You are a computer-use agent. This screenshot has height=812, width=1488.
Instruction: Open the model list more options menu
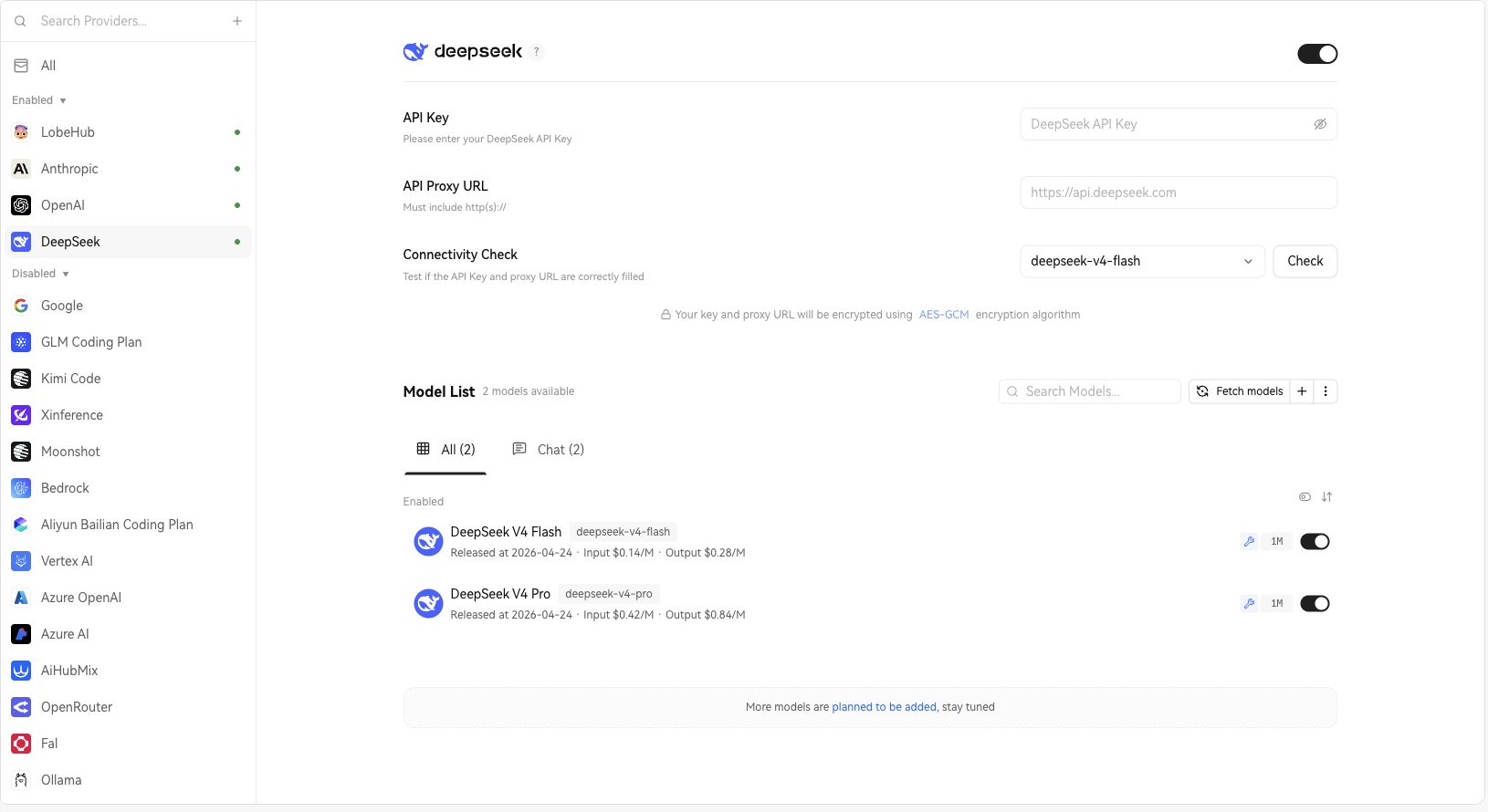(1326, 391)
